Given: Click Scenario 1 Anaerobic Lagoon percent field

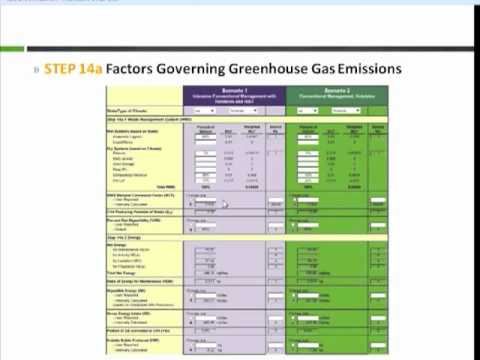Looking at the screenshot, I should coord(205,137).
